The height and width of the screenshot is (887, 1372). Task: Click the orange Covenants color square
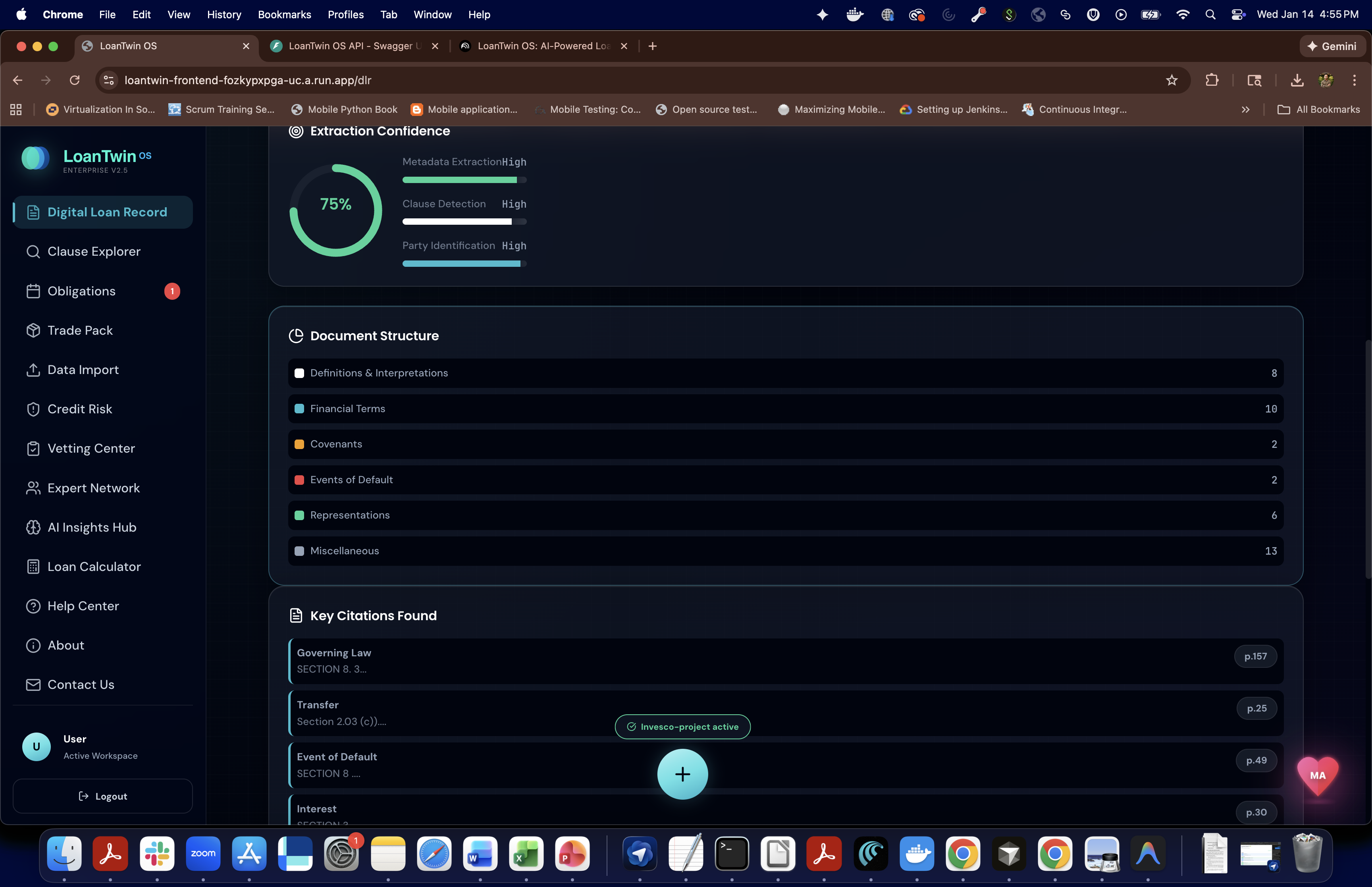[299, 444]
